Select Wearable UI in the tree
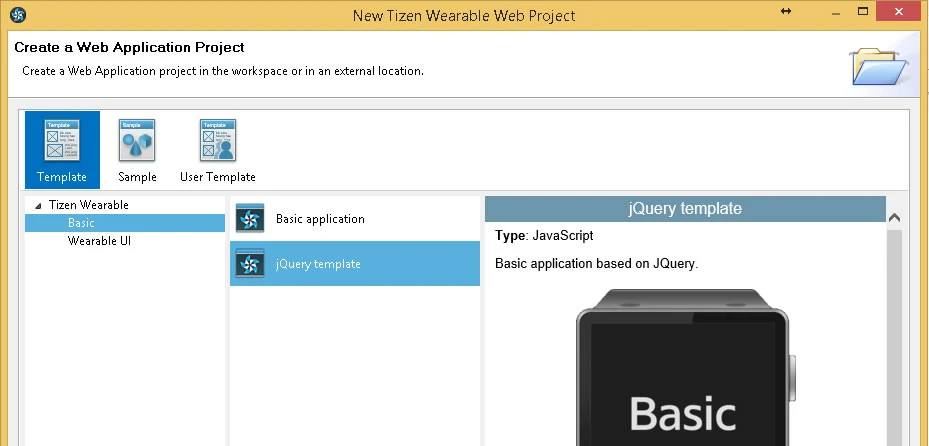This screenshot has width=929, height=446. click(100, 241)
